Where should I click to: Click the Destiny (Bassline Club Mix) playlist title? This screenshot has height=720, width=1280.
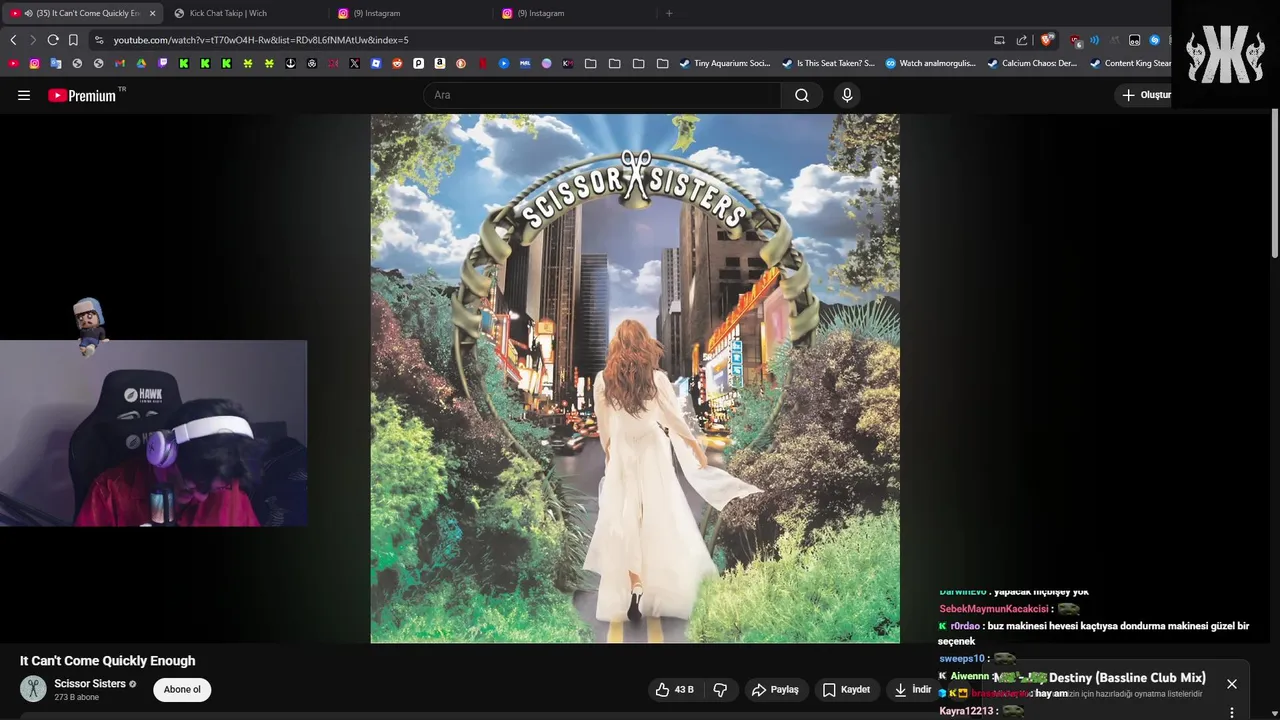point(1127,678)
